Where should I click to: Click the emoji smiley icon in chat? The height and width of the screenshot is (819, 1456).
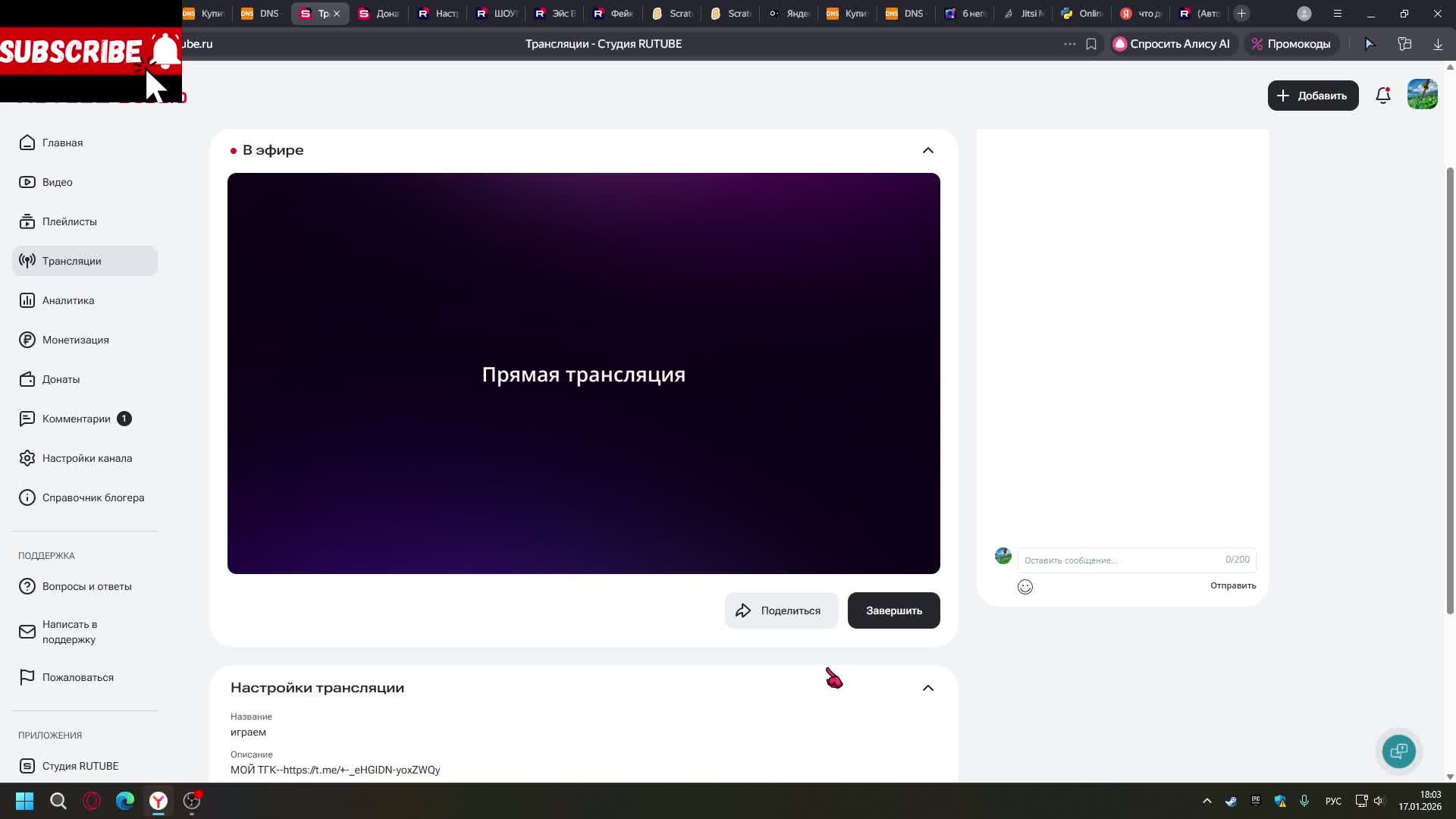coord(1025,586)
